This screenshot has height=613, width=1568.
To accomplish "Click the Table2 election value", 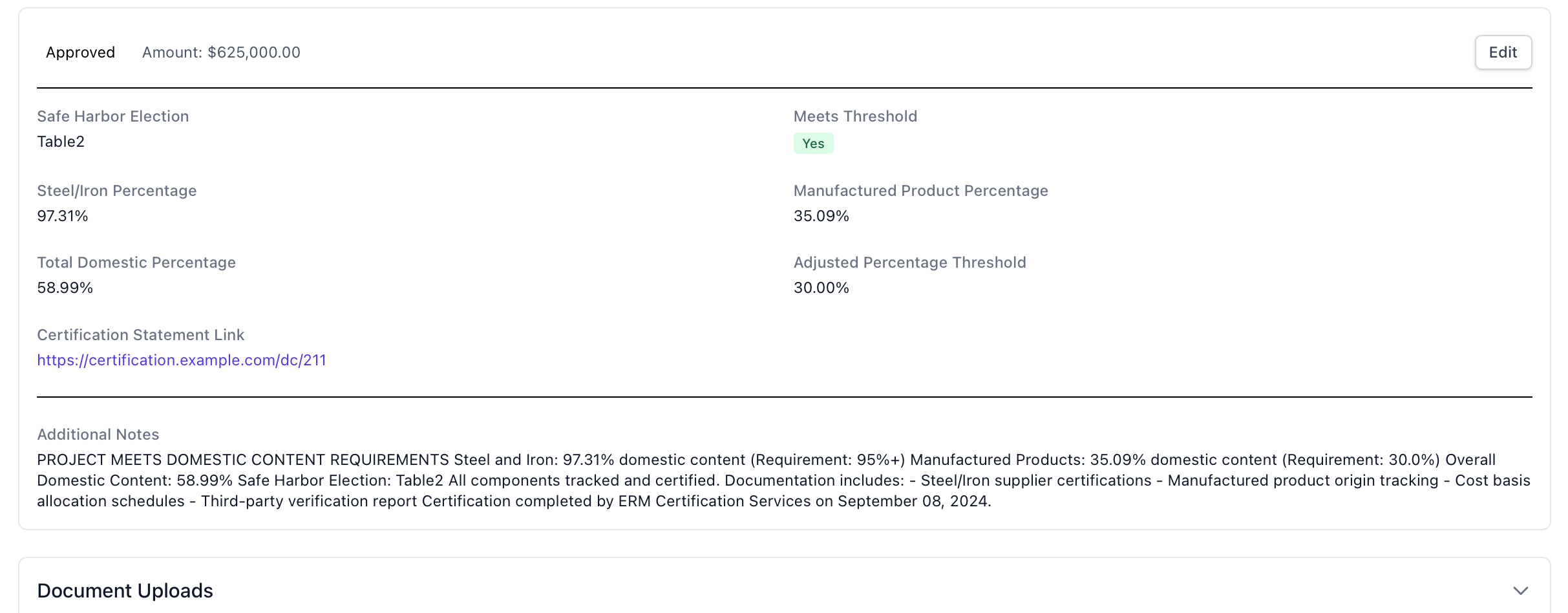I will coord(61,142).
